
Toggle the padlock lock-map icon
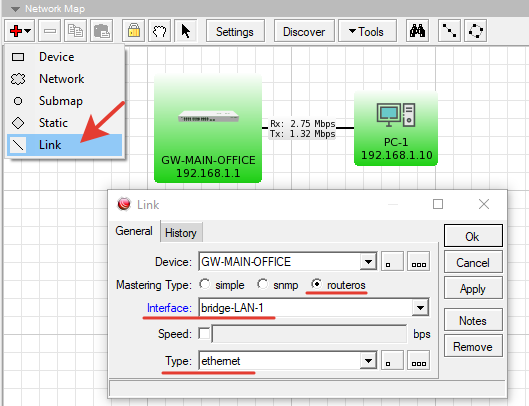(x=134, y=31)
